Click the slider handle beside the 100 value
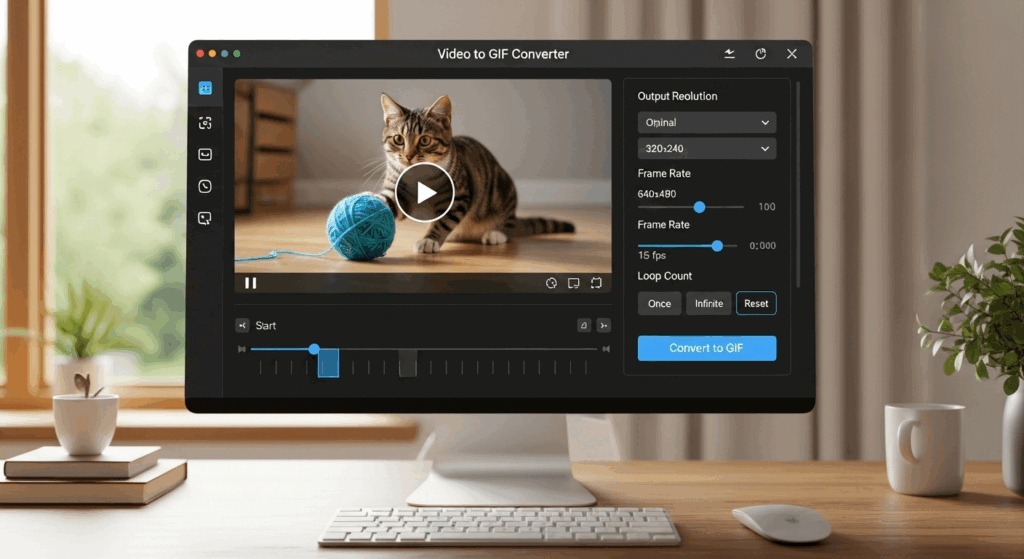This screenshot has height=559, width=1024. [x=699, y=207]
